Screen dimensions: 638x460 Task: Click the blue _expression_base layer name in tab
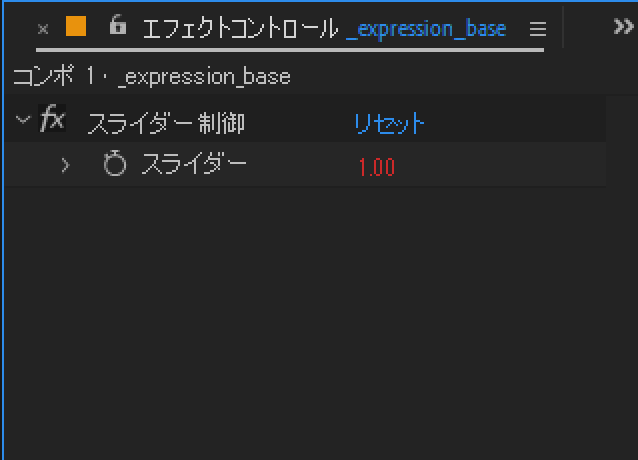pos(426,29)
